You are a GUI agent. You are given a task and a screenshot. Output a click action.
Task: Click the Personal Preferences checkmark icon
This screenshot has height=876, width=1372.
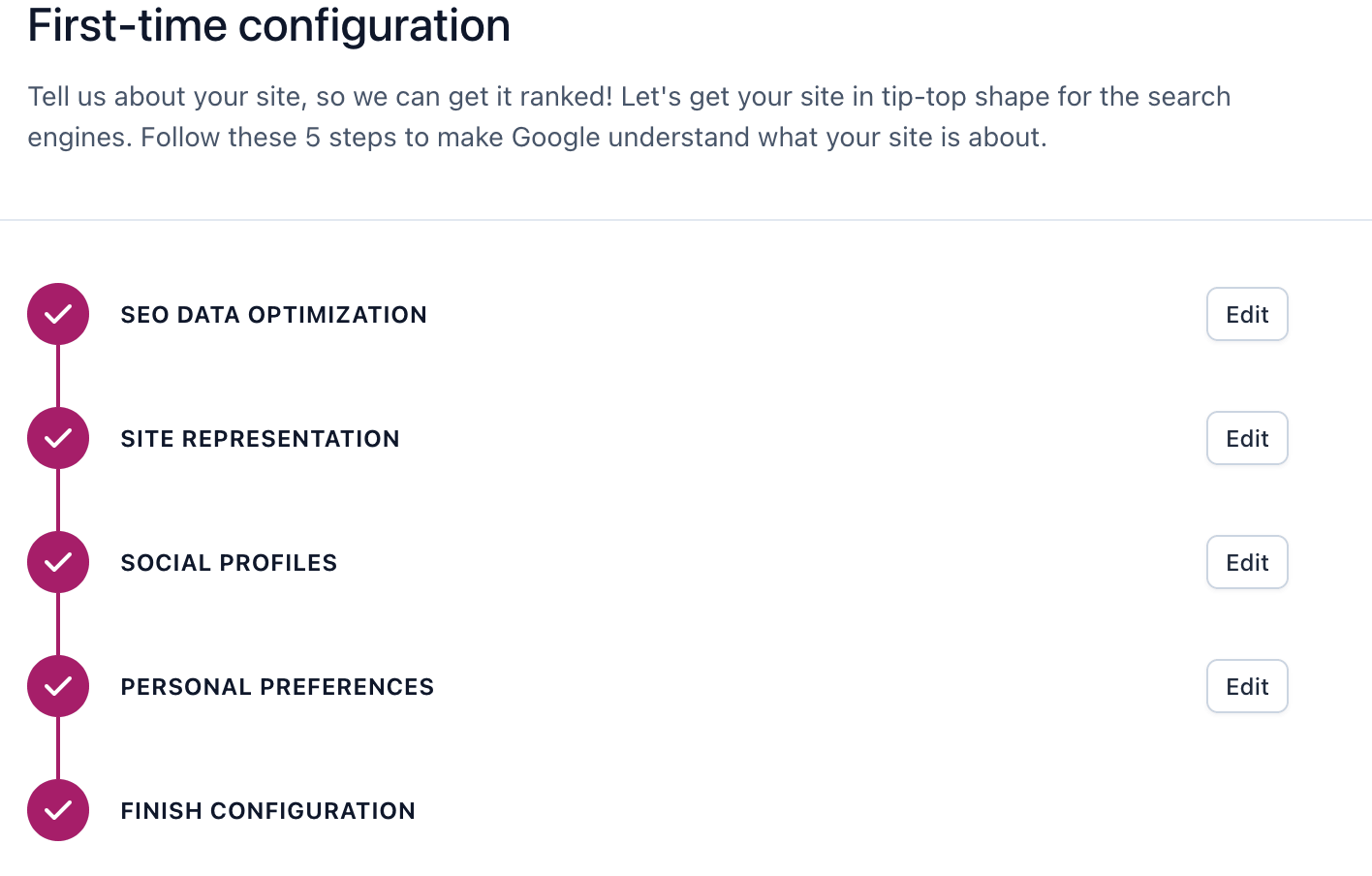coord(57,686)
